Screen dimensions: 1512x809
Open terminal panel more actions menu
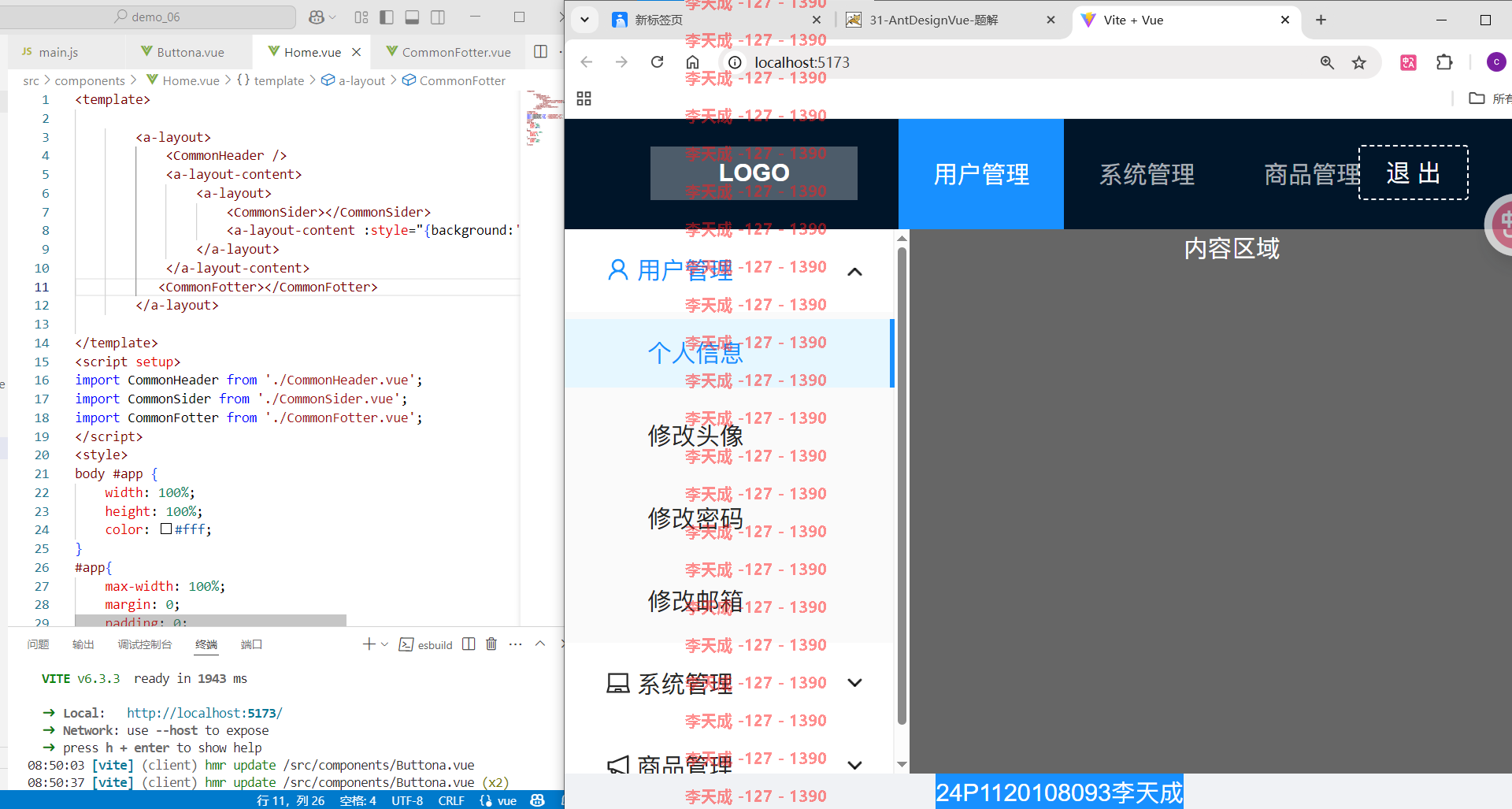[515, 644]
